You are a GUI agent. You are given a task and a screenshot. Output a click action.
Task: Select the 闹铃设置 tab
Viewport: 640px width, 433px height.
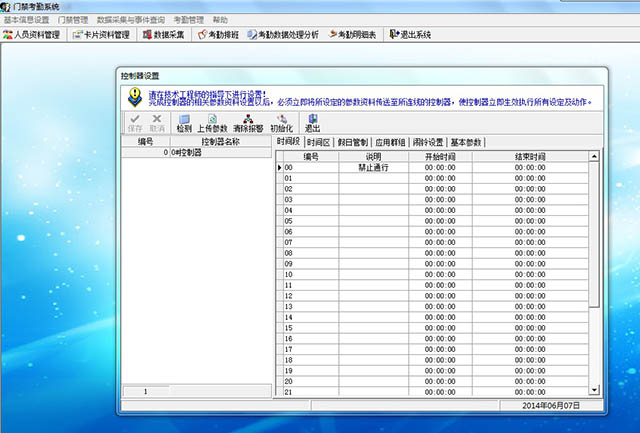pyautogui.click(x=427, y=142)
